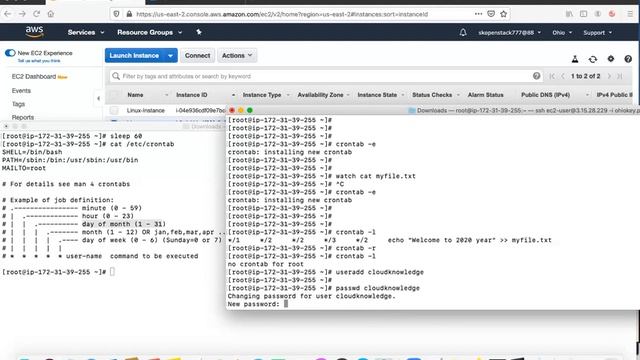Click the left terminal shell prompt cursor
The height and width of the screenshot is (360, 640).
click(x=112, y=272)
